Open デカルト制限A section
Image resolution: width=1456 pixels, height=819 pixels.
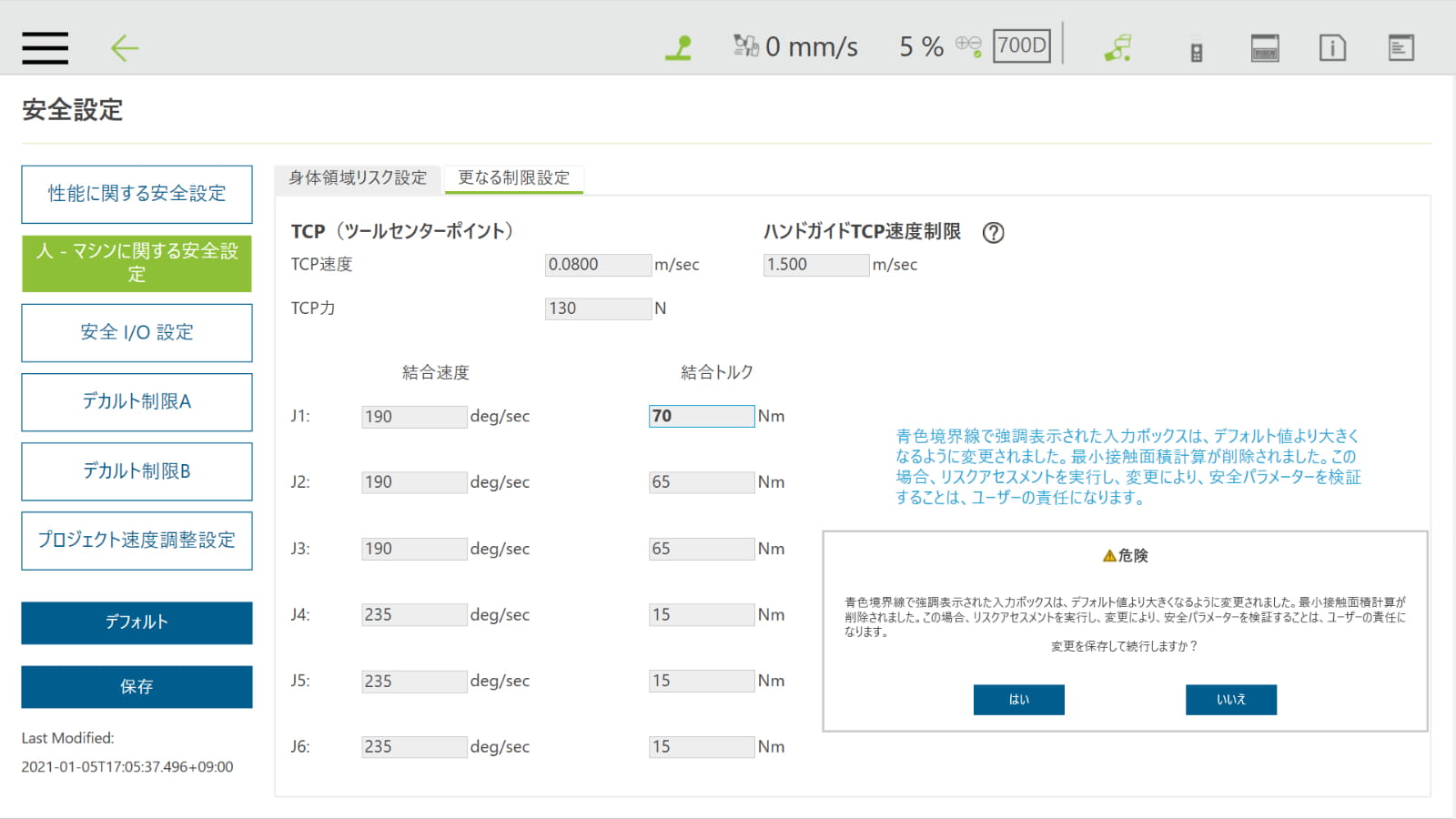click(x=136, y=402)
